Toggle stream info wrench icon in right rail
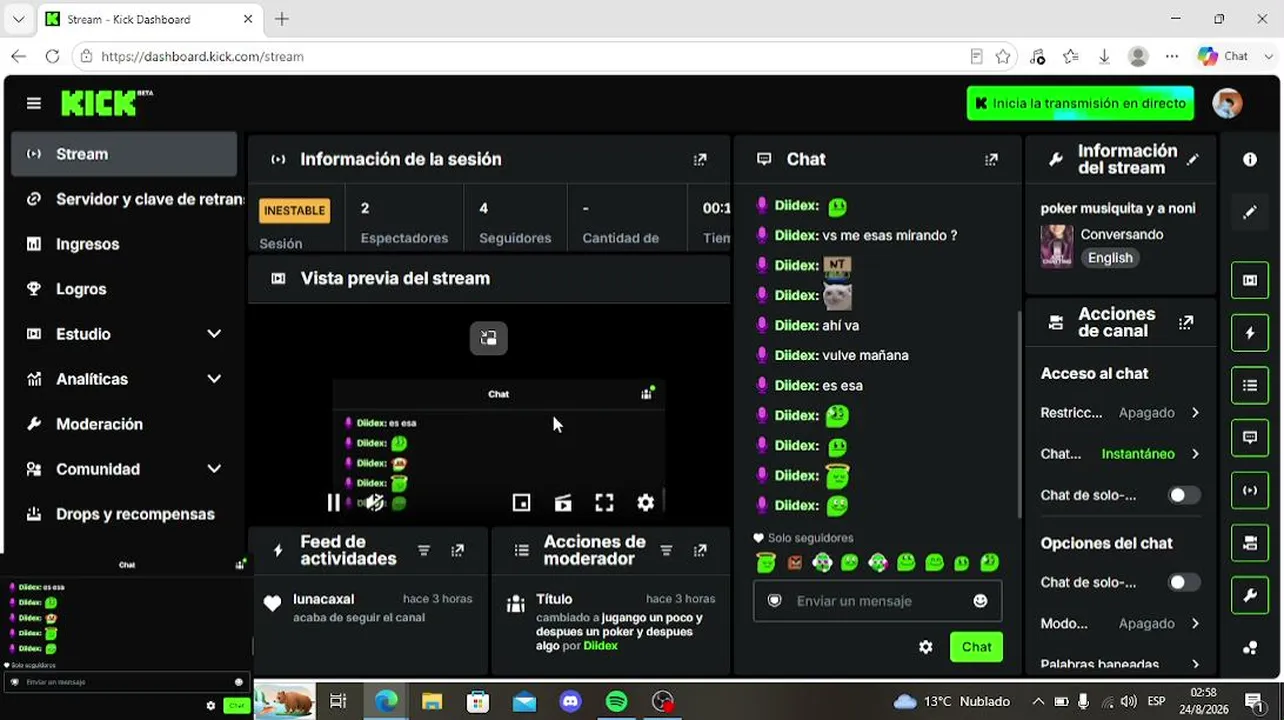The image size is (1284, 720). click(1250, 596)
